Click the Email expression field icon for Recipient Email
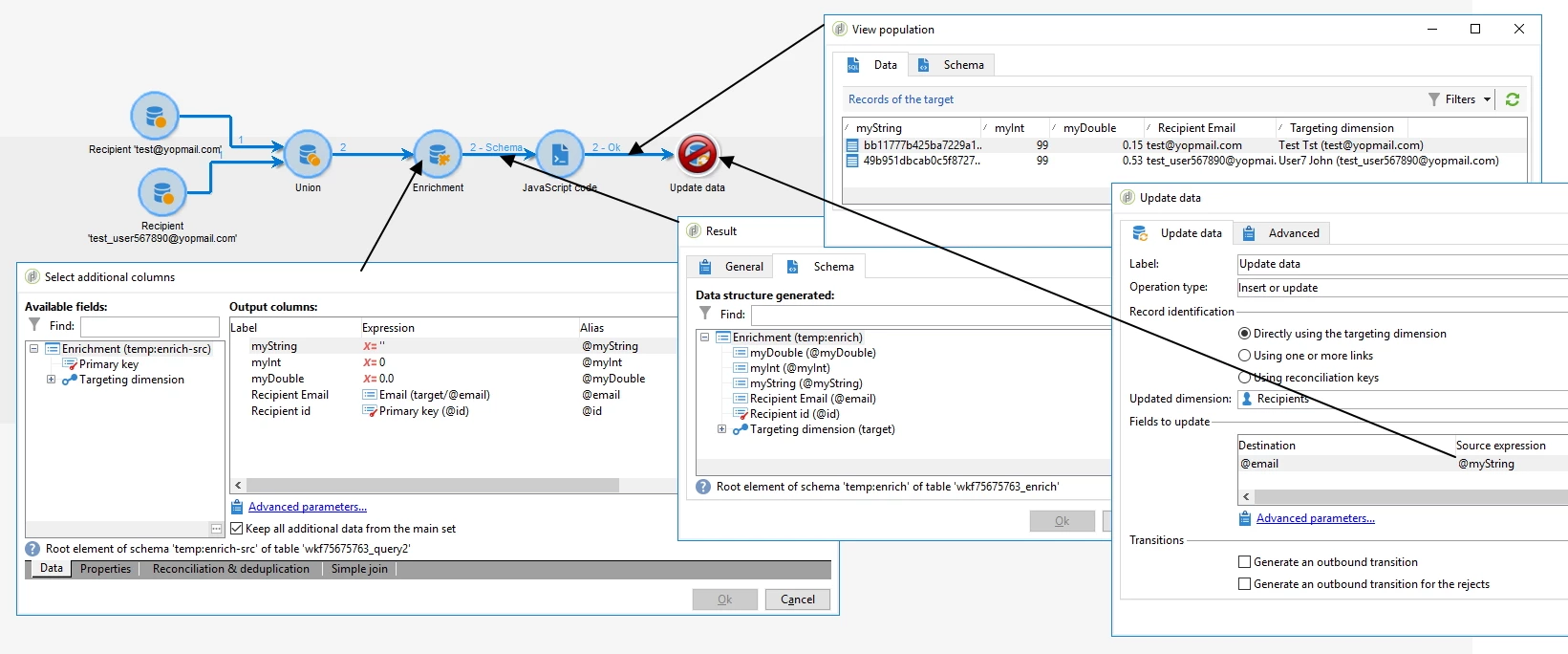 point(370,395)
